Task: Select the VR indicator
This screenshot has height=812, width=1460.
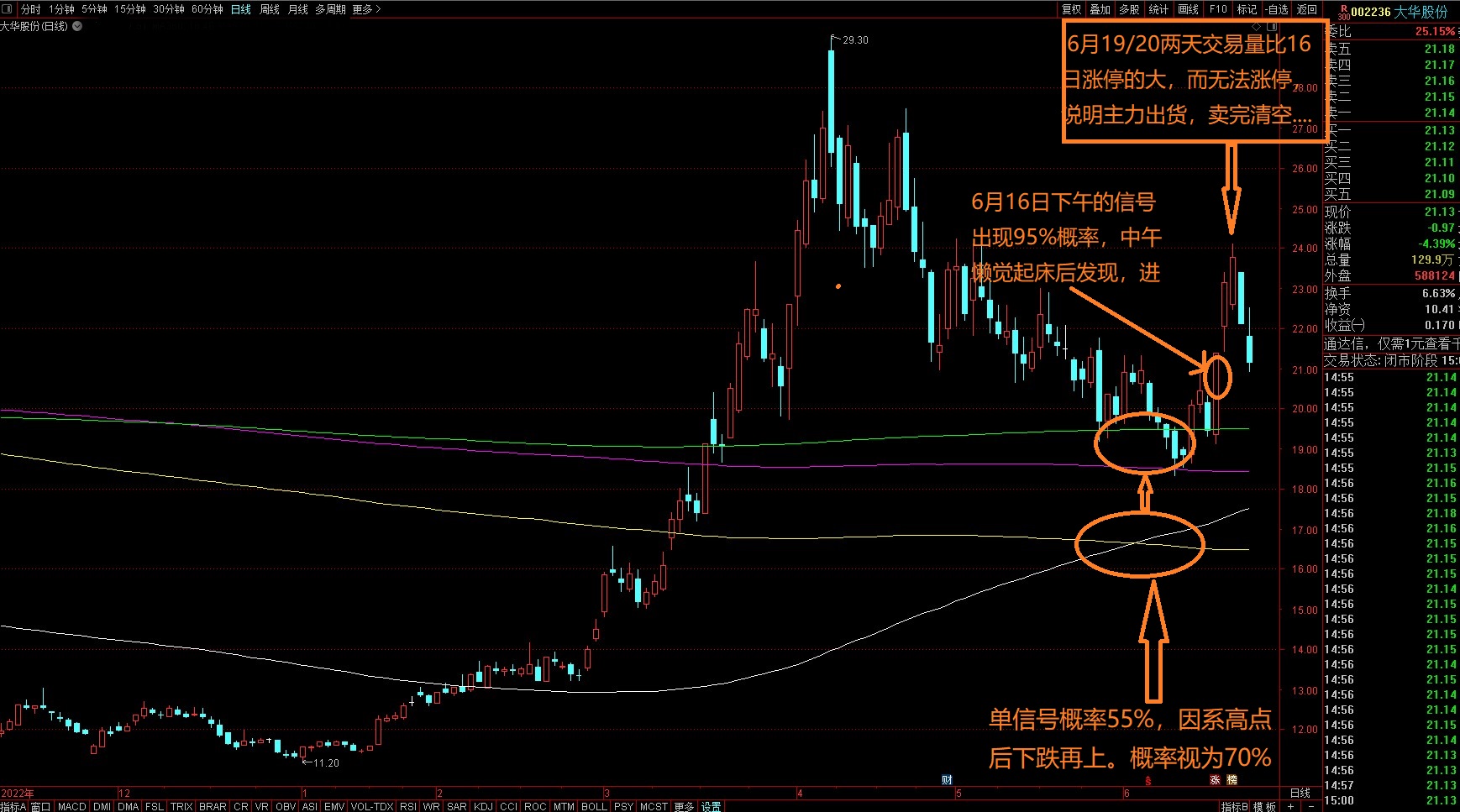Action: tap(262, 806)
